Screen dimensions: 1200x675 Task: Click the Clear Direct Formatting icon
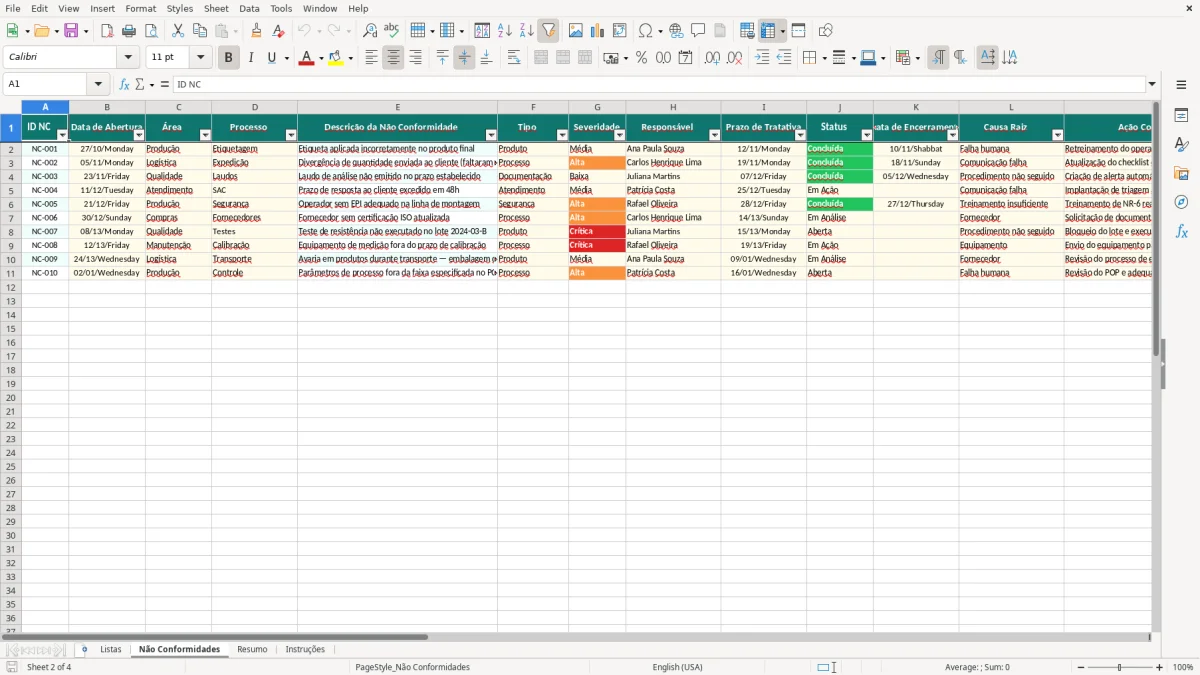tap(278, 31)
